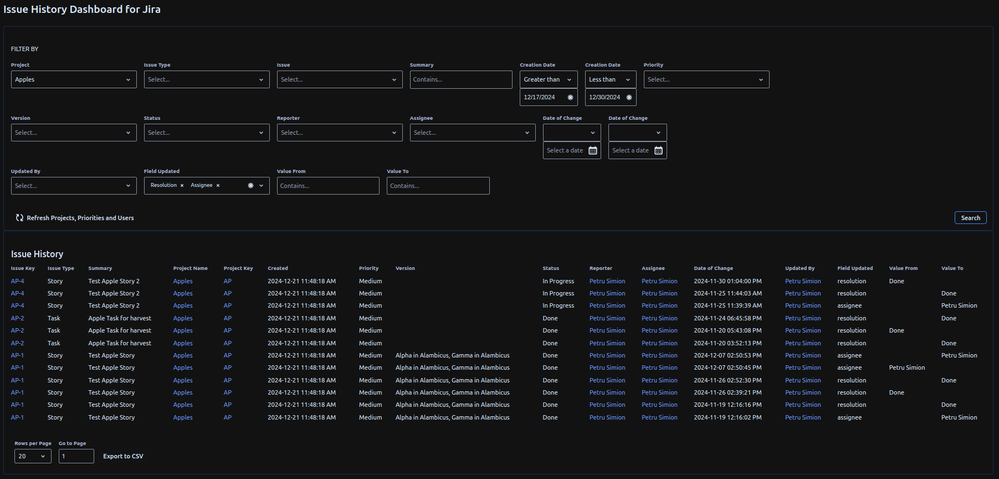
Task: Expand the Reporter filter dropdown
Action: pyautogui.click(x=340, y=132)
